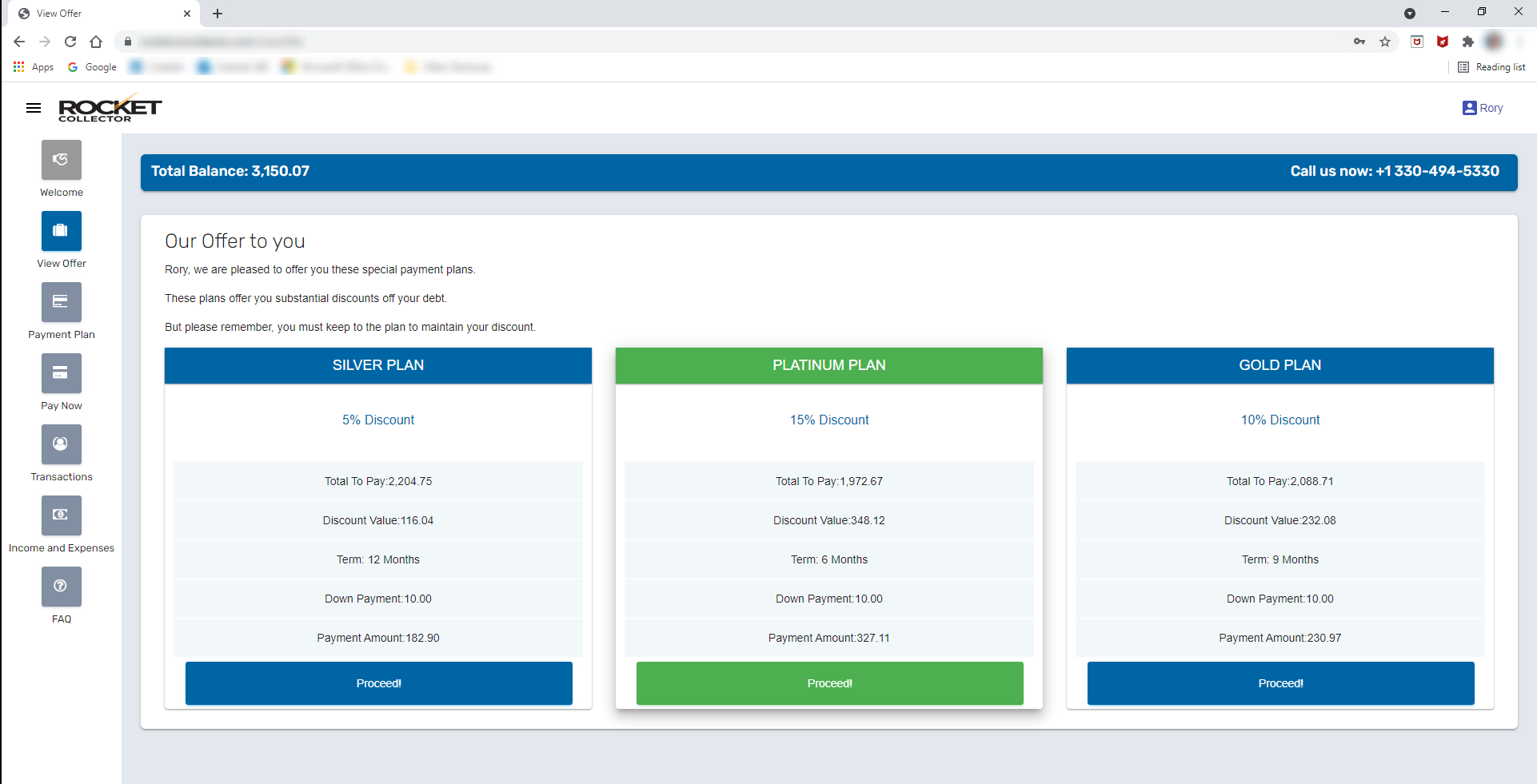Screen dimensions: 1537x784
Task: Open the FAQ question mark icon
Action: pos(61,587)
